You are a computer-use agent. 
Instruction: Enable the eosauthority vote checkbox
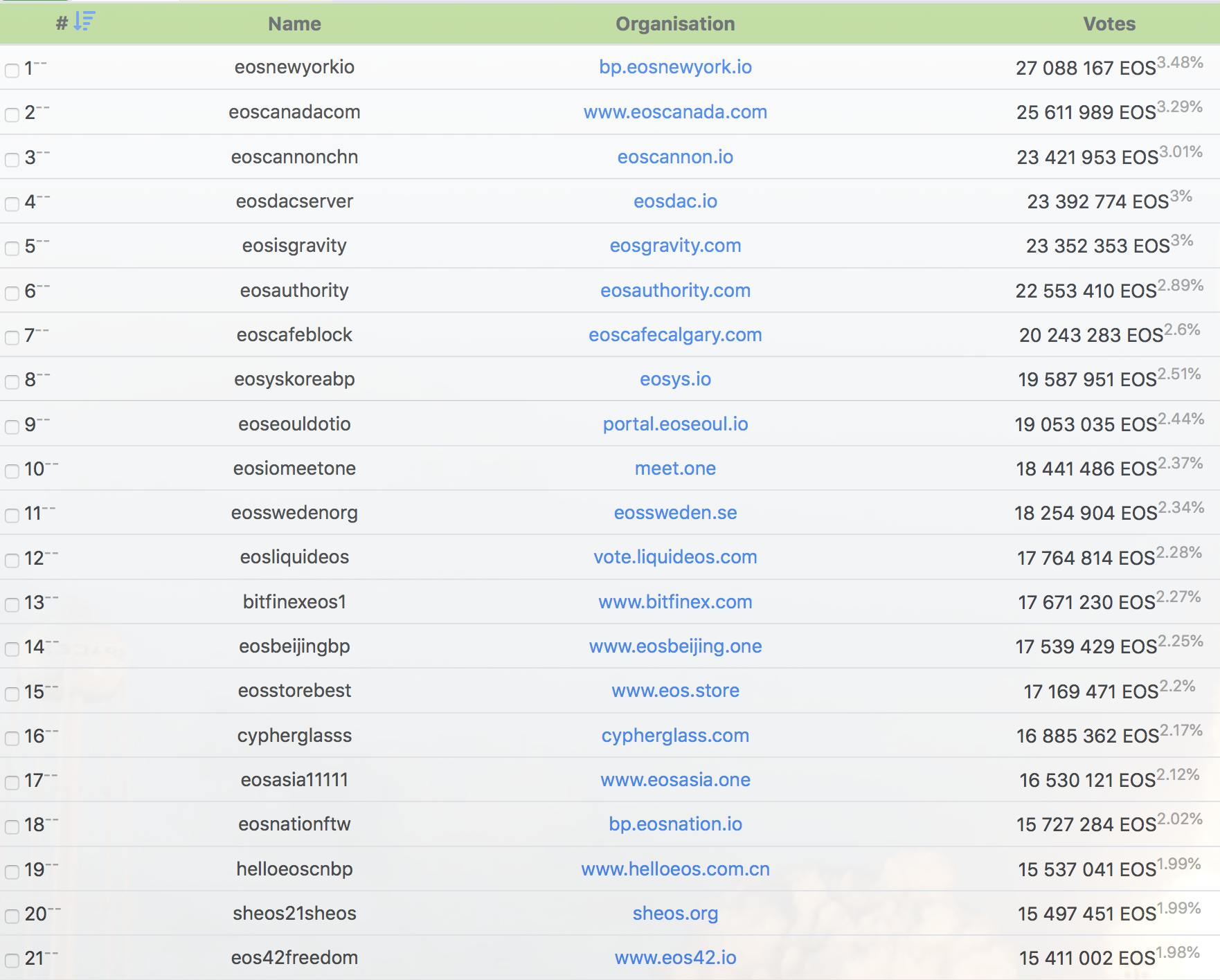12,293
